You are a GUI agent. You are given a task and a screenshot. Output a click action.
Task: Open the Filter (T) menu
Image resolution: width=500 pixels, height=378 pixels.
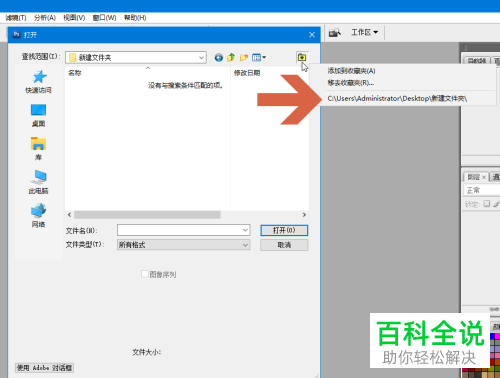point(16,18)
